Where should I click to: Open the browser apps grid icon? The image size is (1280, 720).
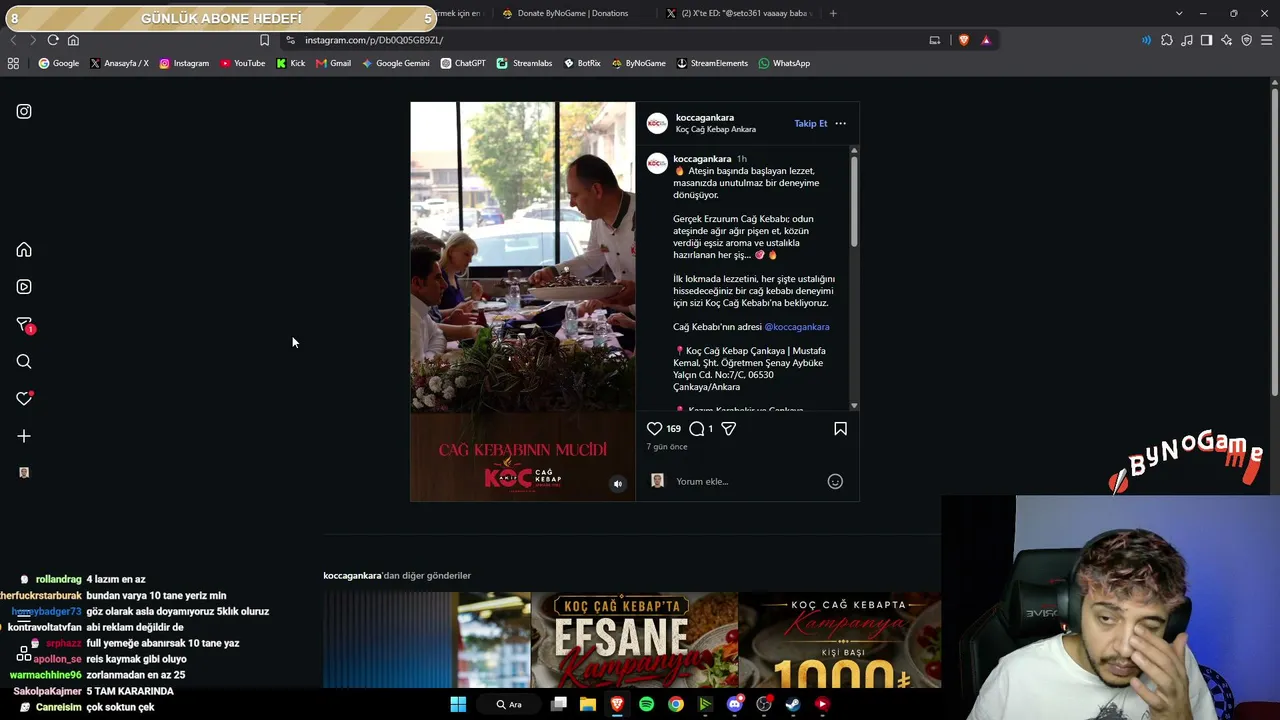click(13, 63)
